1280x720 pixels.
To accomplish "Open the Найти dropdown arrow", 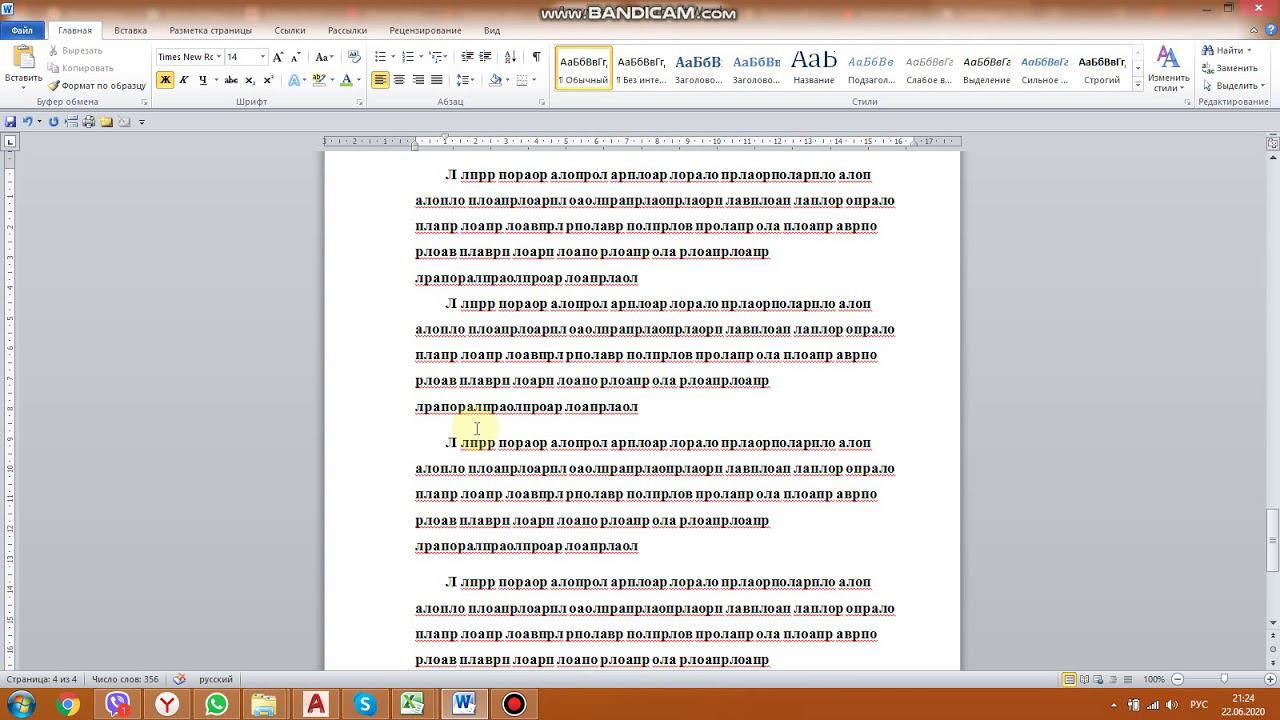I will (1249, 50).
